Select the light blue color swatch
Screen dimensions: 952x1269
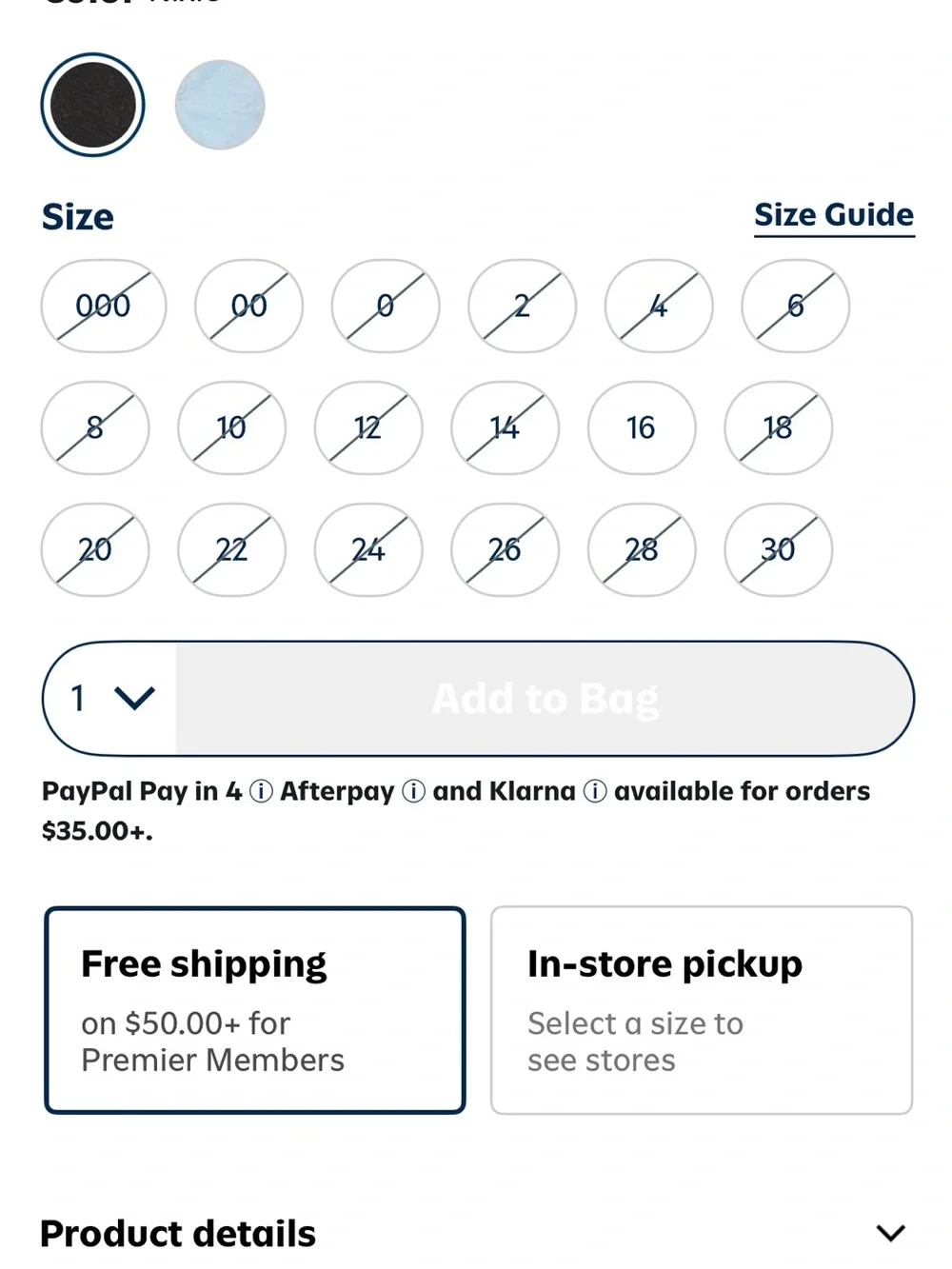[x=220, y=105]
